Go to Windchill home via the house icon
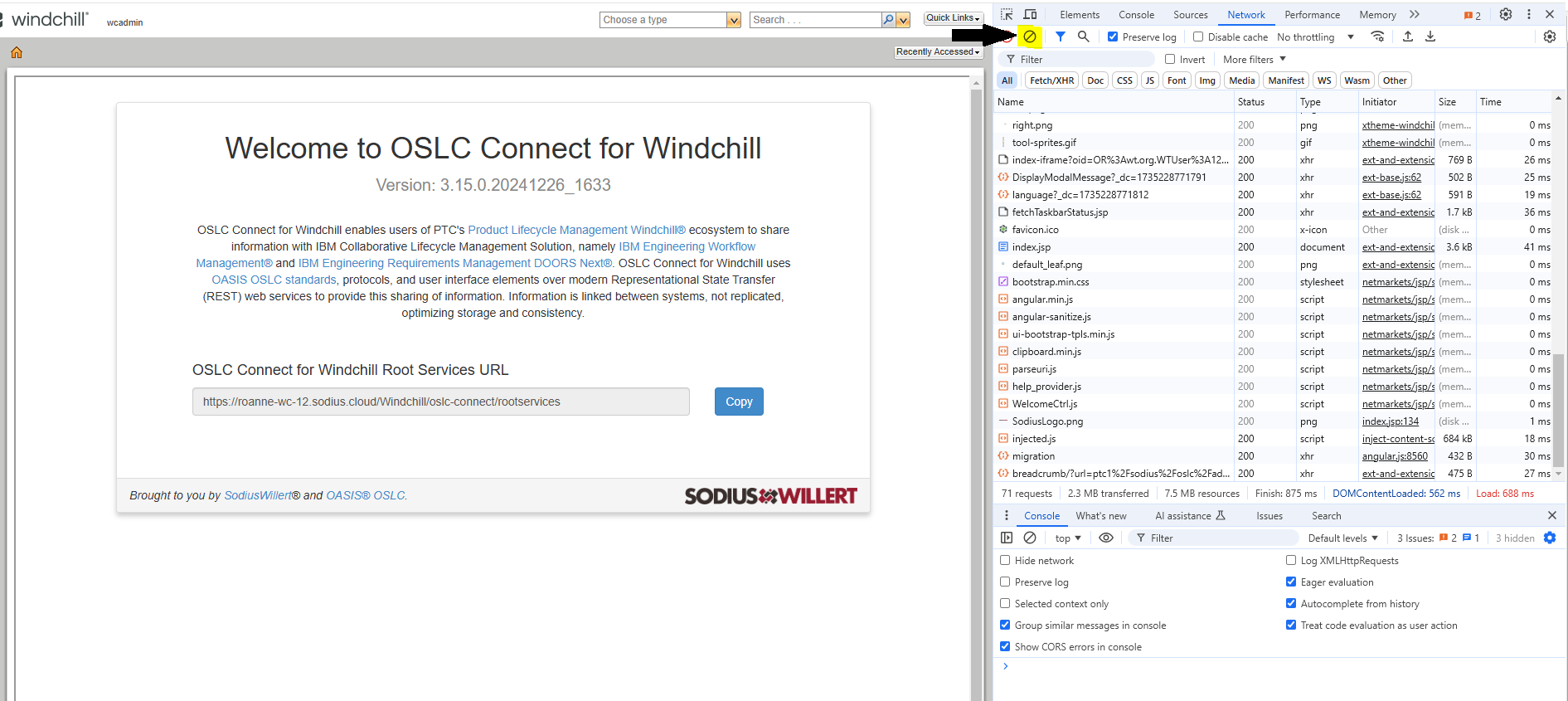The height and width of the screenshot is (701, 1568). pos(17,52)
